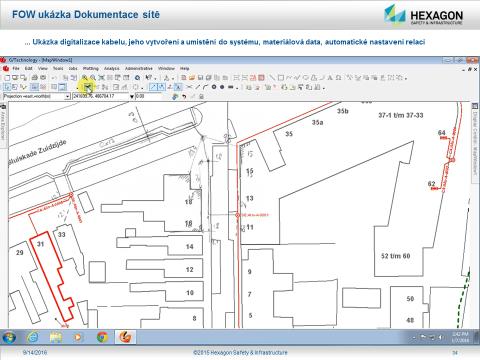The width and height of the screenshot is (480, 360).
Task: Open the Edit menu
Action: pos(29,68)
